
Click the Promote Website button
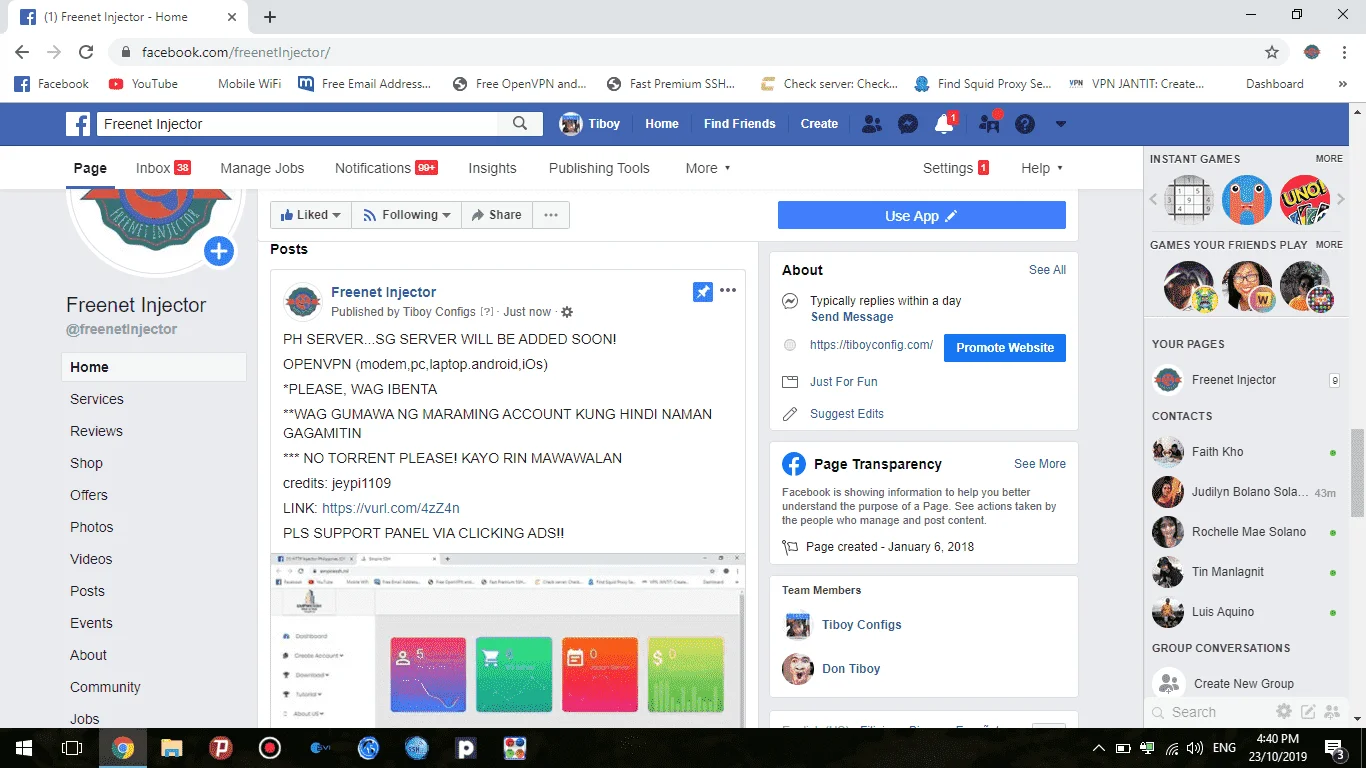[x=1005, y=348]
